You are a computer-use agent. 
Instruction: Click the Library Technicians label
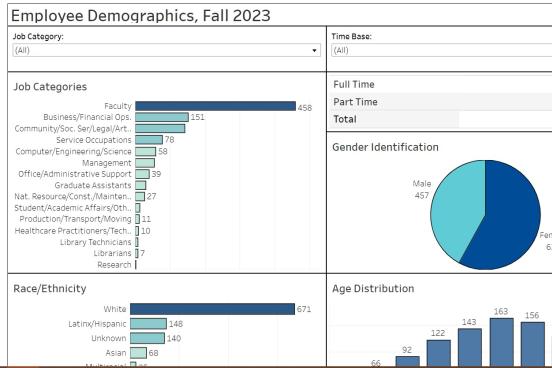(96, 242)
